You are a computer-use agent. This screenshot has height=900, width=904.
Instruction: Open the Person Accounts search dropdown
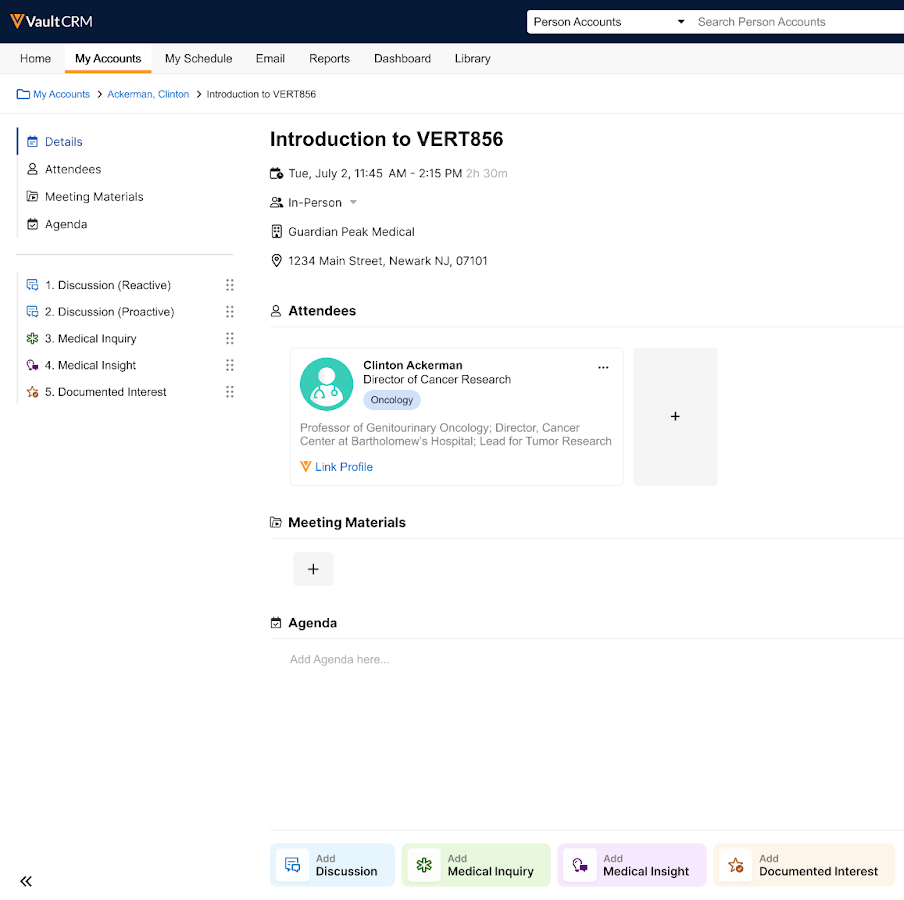tap(608, 22)
